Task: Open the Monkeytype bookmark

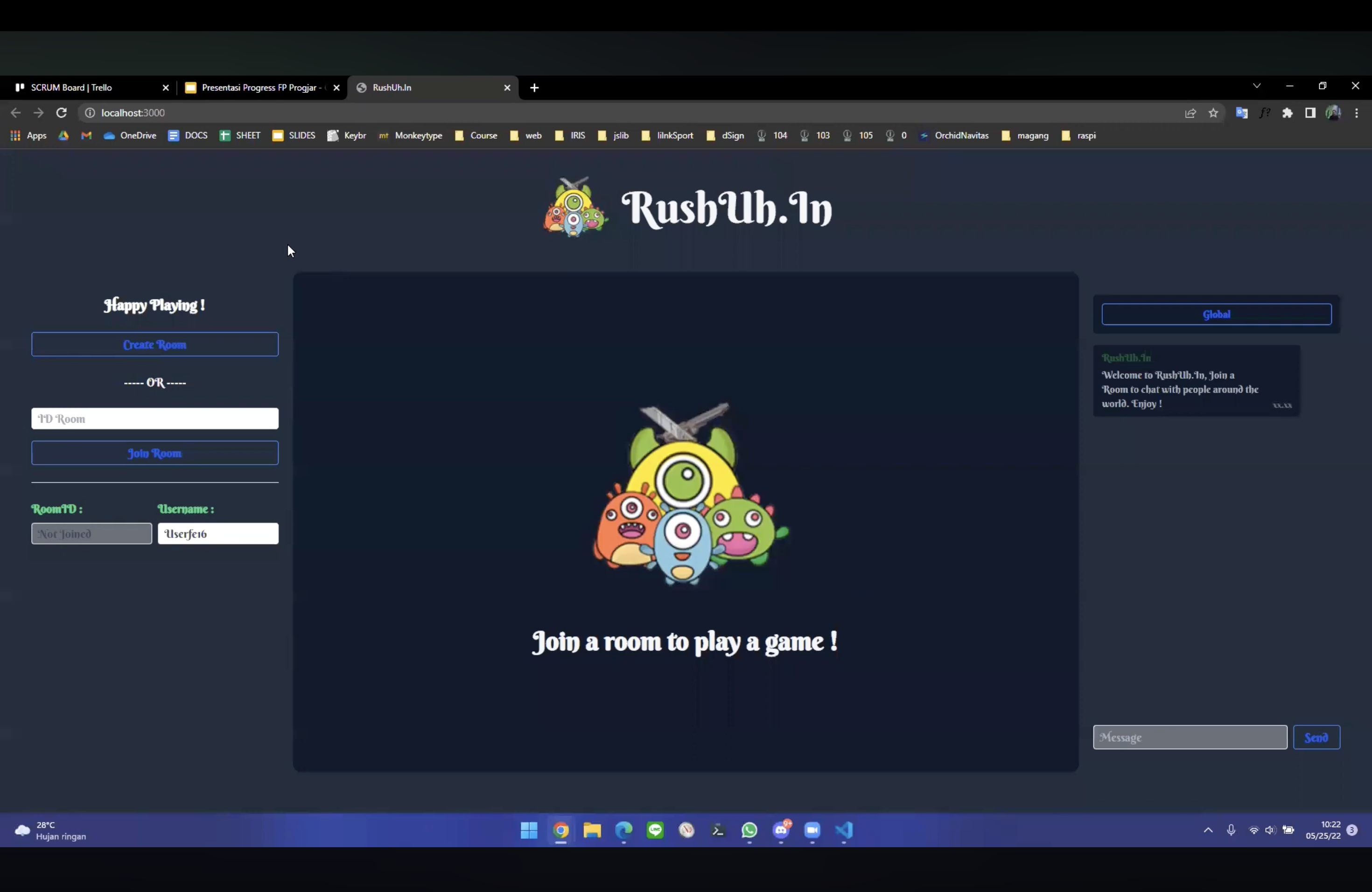Action: tap(411, 135)
